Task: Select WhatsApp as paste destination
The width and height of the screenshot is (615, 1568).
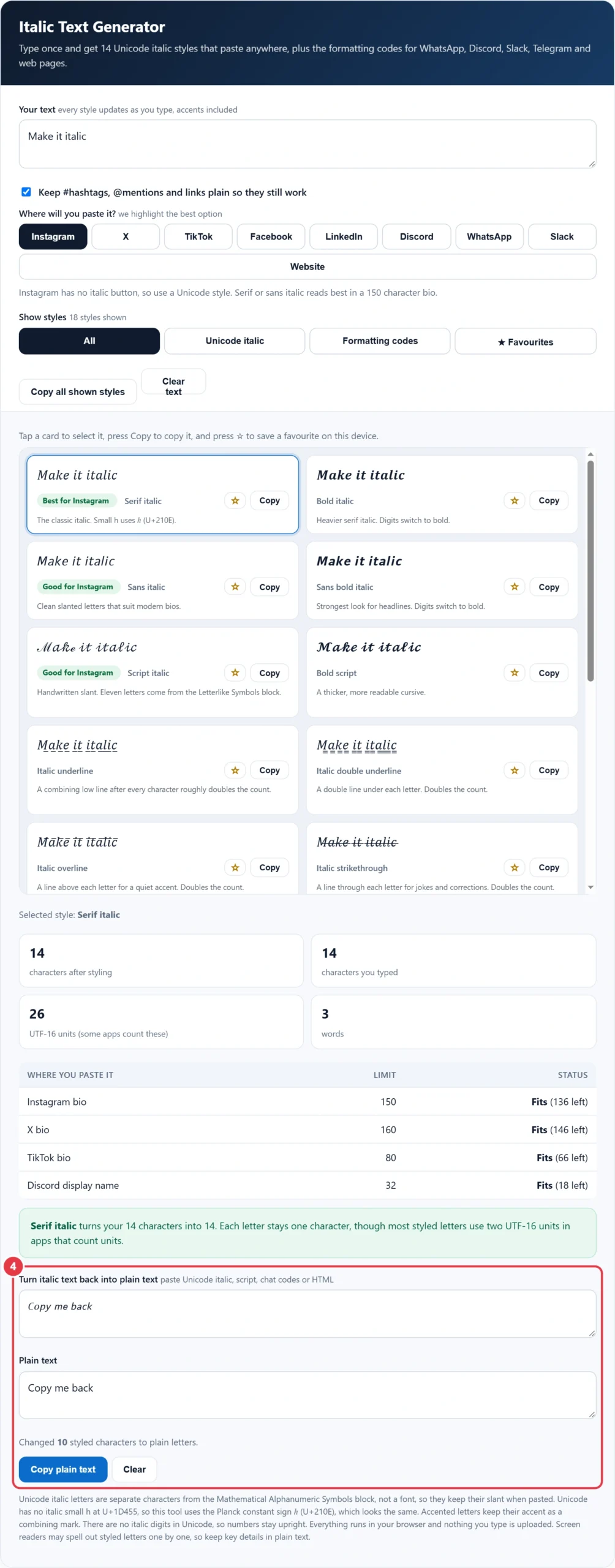Action: pos(489,236)
